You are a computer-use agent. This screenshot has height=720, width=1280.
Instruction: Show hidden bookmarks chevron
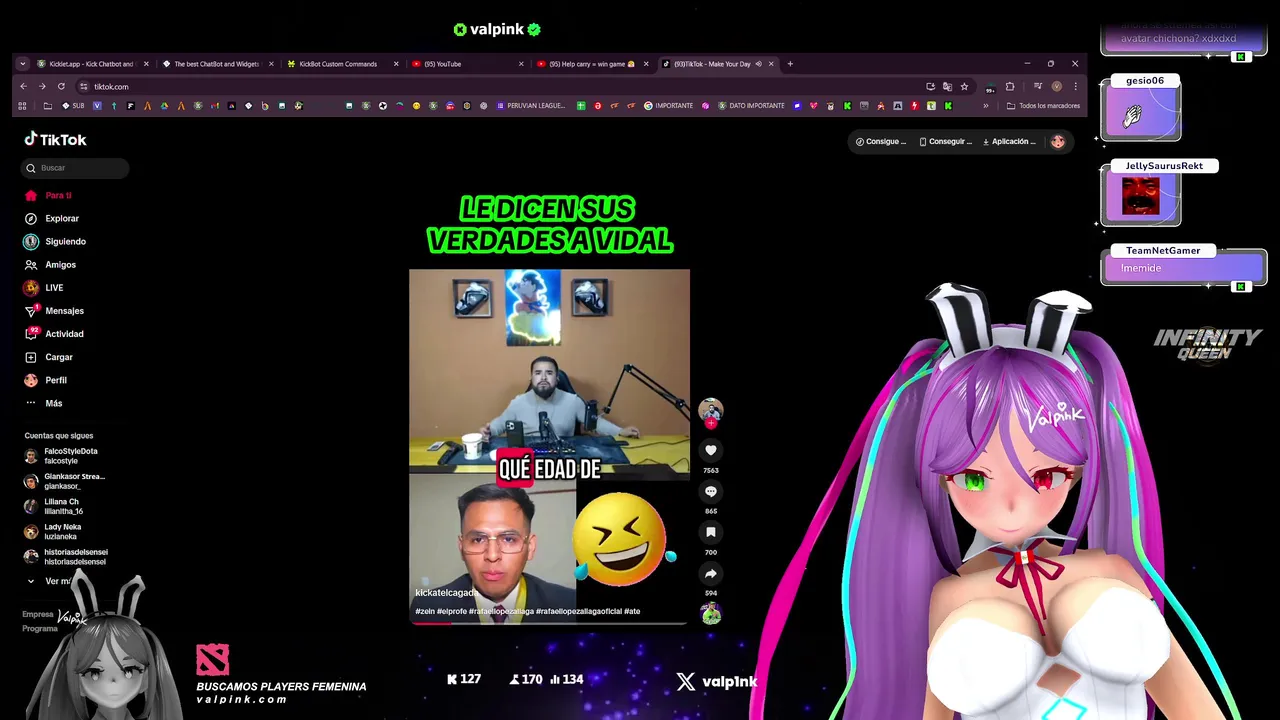pyautogui.click(x=986, y=106)
